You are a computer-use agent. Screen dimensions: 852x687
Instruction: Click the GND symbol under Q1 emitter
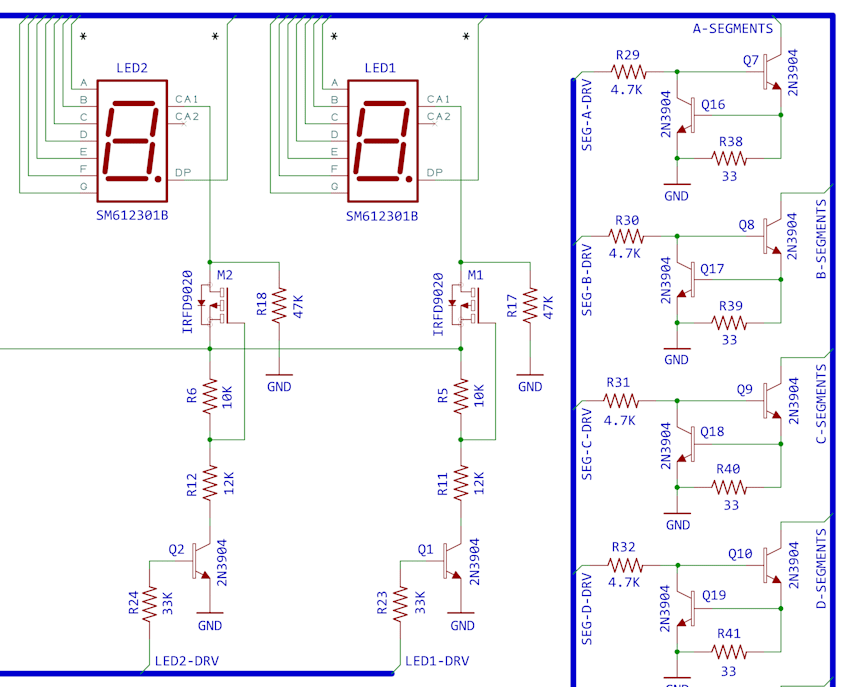(x=462, y=621)
